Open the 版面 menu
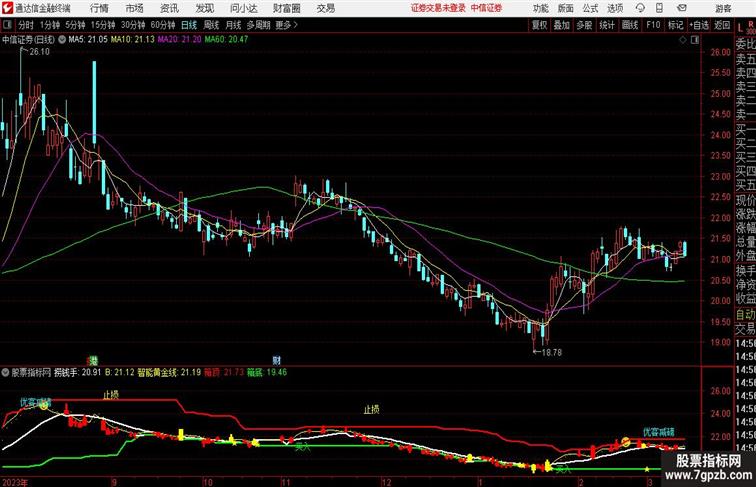756x487 pixels. click(x=566, y=8)
